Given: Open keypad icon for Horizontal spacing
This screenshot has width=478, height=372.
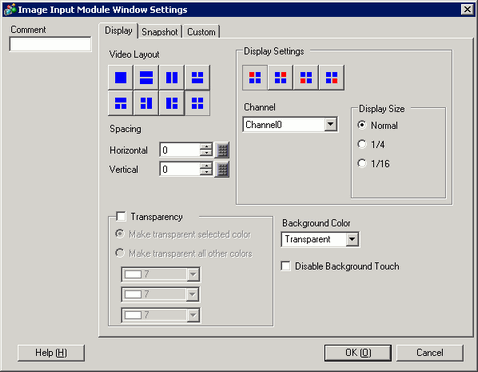Looking at the screenshot, I should pos(222,150).
